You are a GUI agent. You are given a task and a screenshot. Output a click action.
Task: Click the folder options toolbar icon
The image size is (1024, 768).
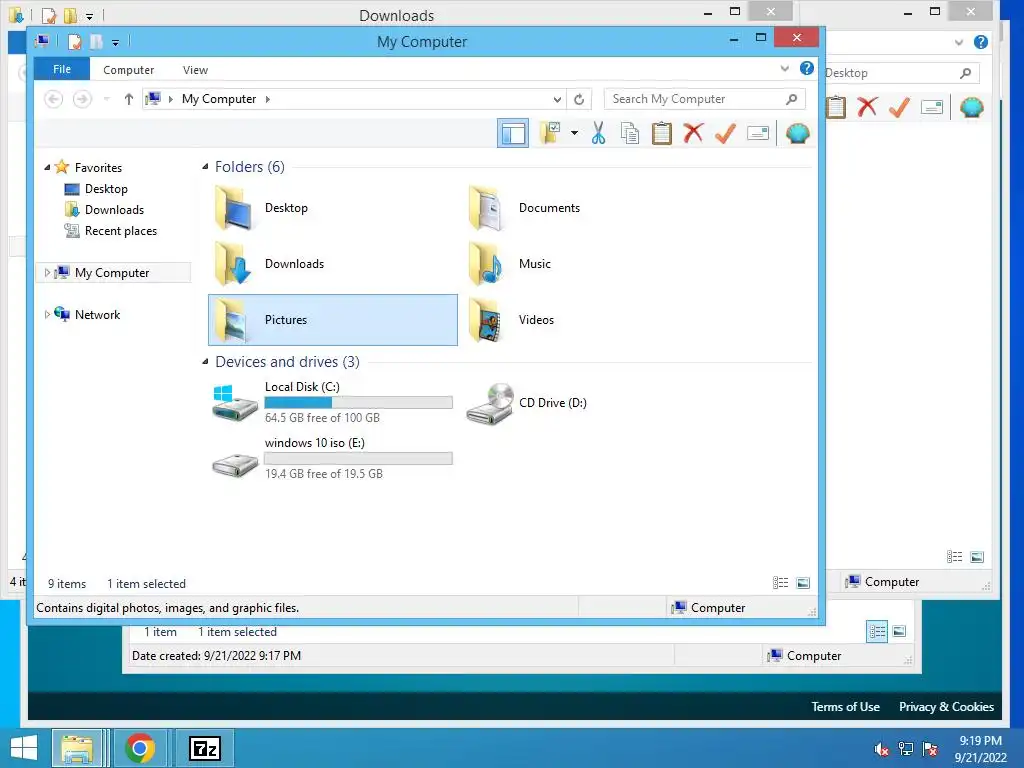click(550, 133)
